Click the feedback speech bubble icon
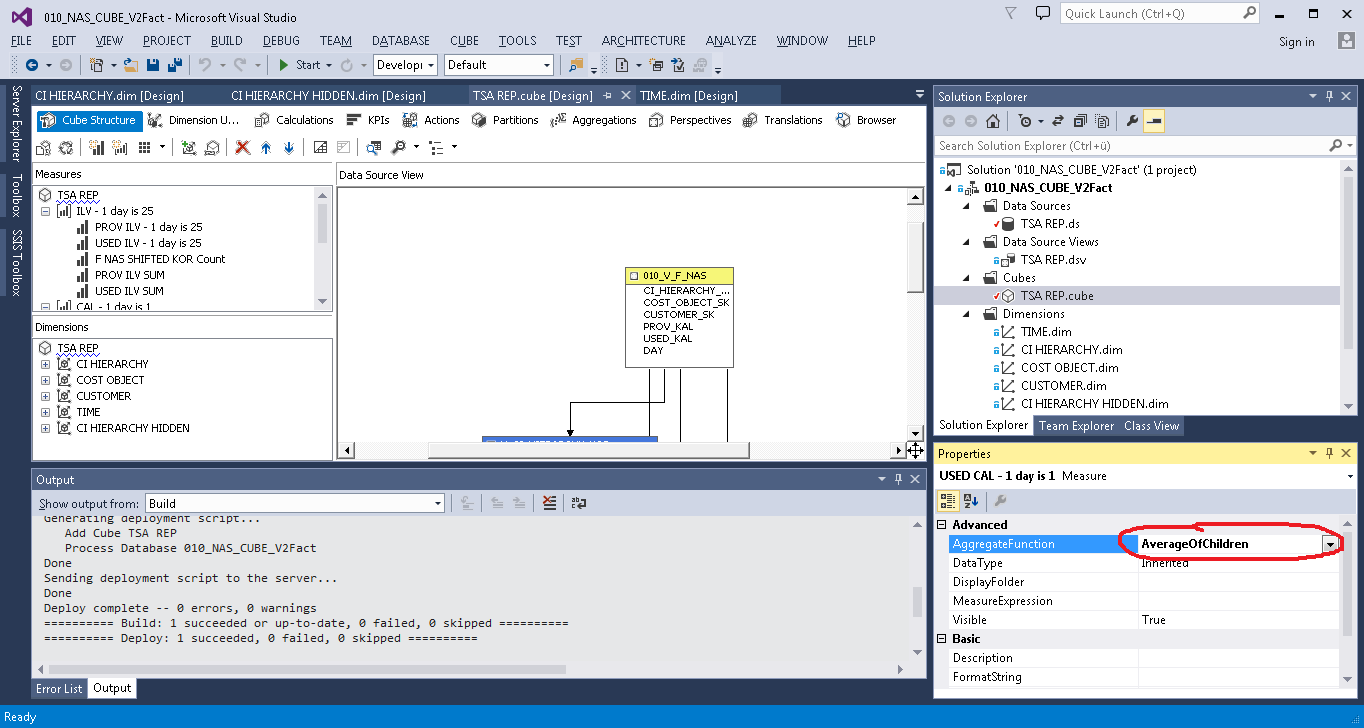Screen dimensions: 1364x728 pyautogui.click(x=1043, y=13)
